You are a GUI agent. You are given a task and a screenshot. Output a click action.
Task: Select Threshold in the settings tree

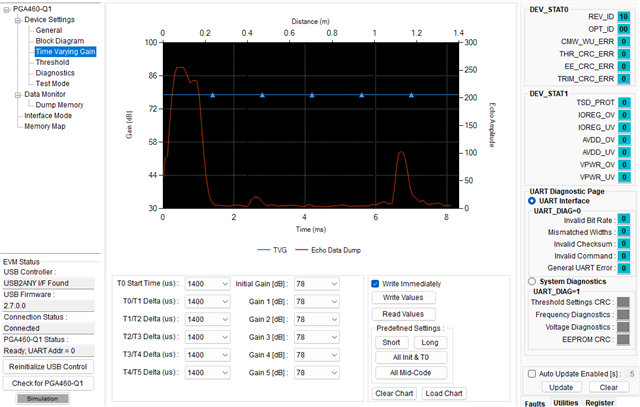(52, 62)
